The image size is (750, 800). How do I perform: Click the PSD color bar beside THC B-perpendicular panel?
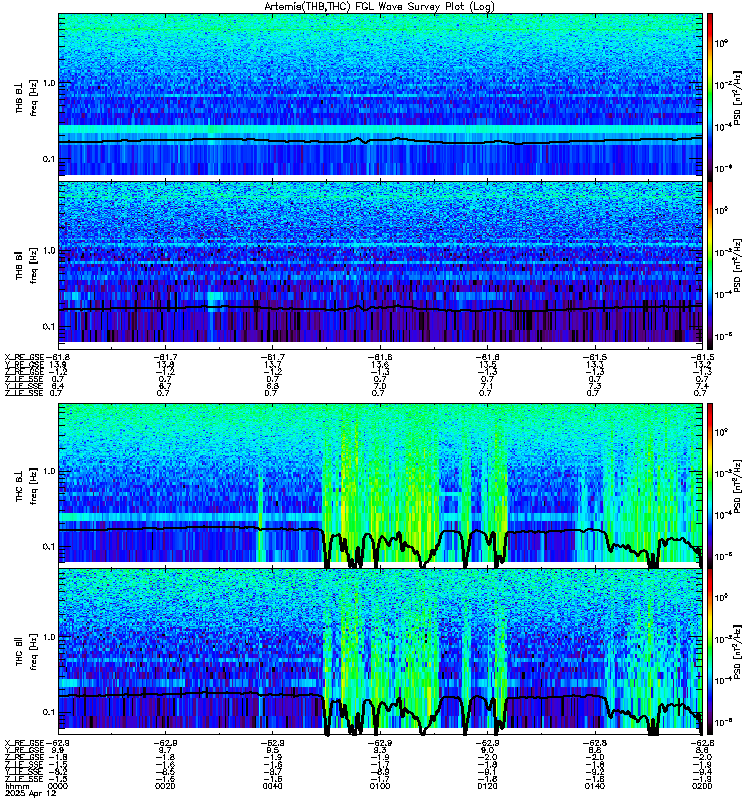[710, 486]
